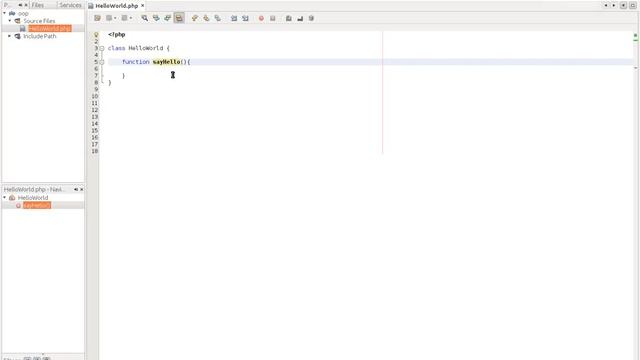Close the Projects panel
640x360 pixels.
coord(26,5)
